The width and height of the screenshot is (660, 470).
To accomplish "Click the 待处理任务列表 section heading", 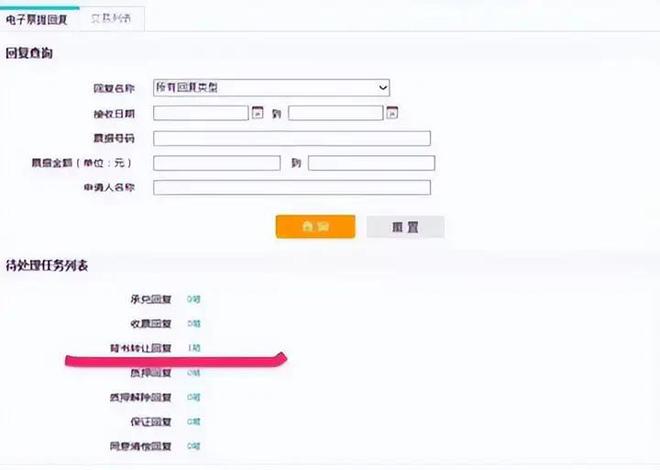I will (46, 266).
